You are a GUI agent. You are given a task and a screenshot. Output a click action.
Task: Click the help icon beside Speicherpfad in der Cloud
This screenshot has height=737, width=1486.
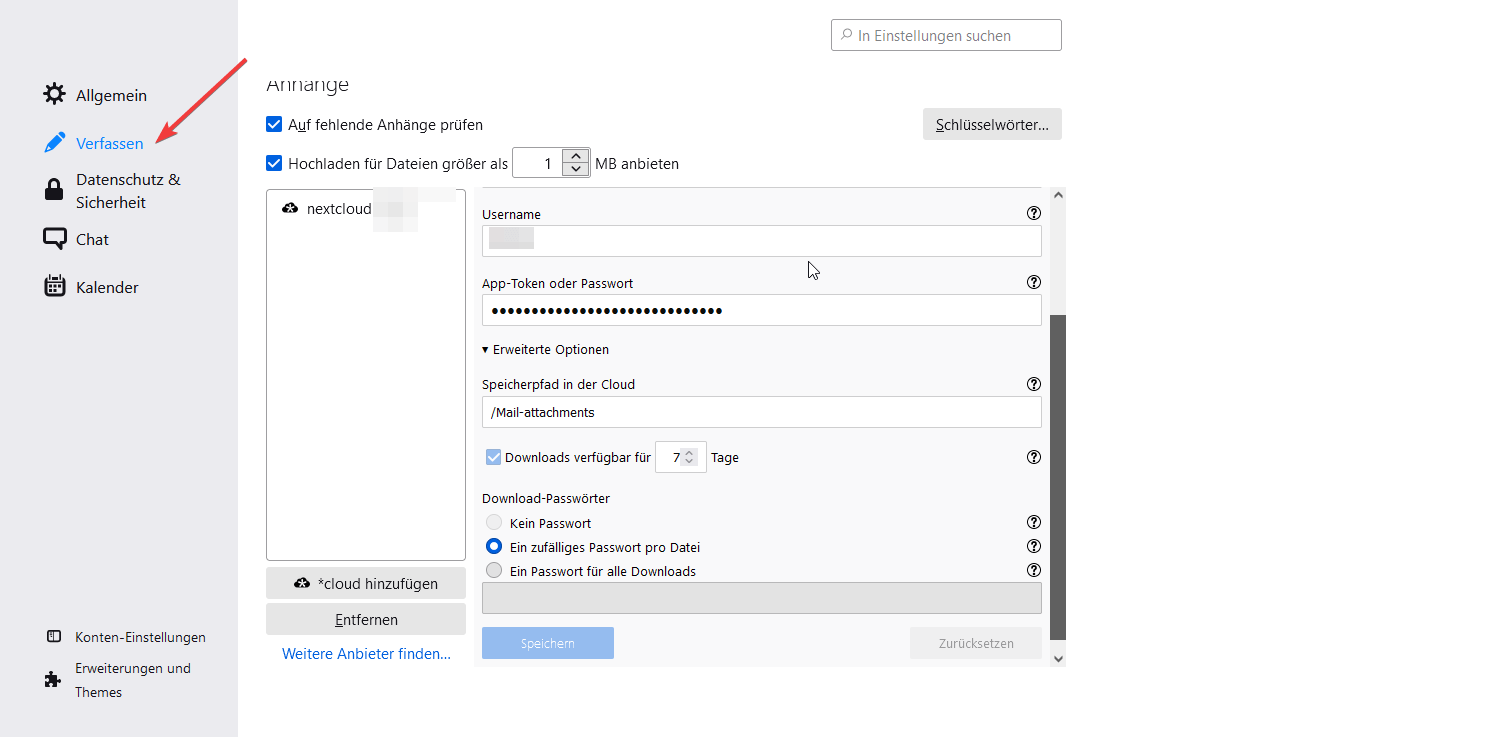[x=1034, y=383]
